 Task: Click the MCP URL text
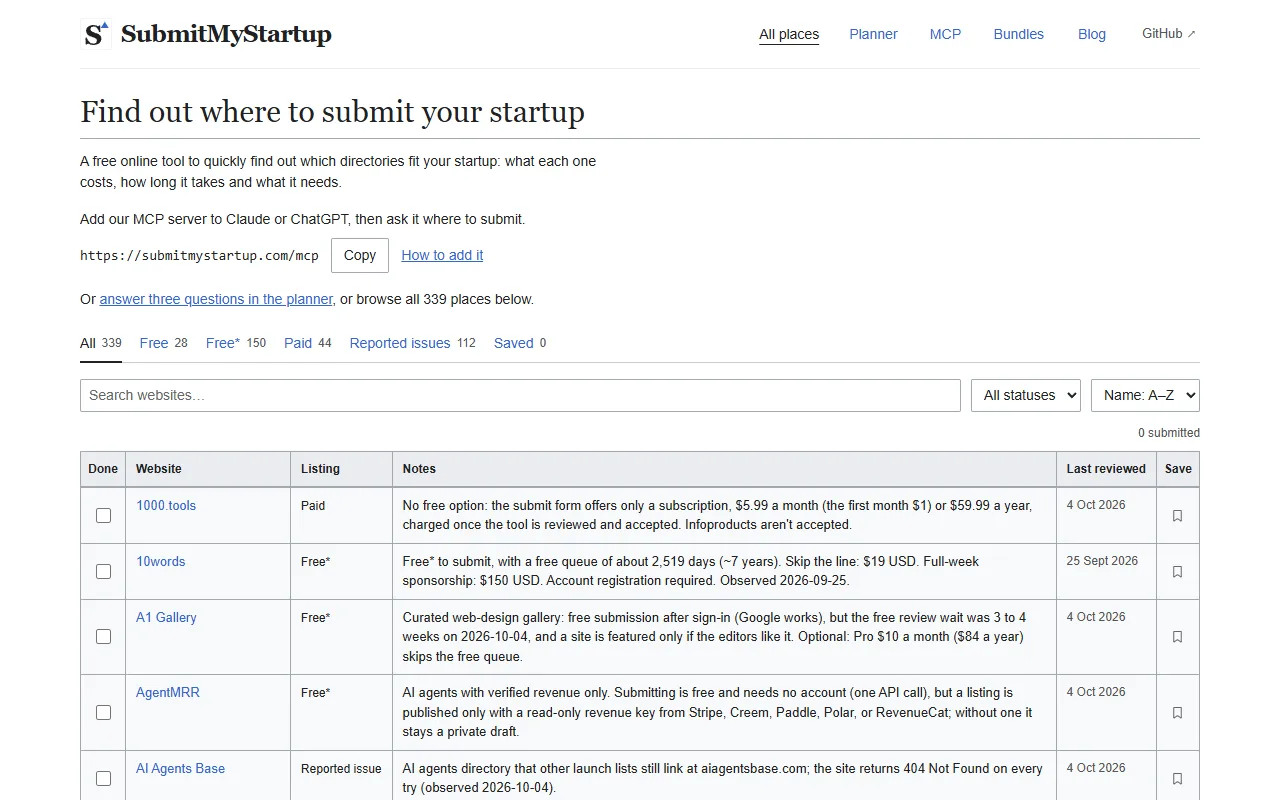coord(199,256)
